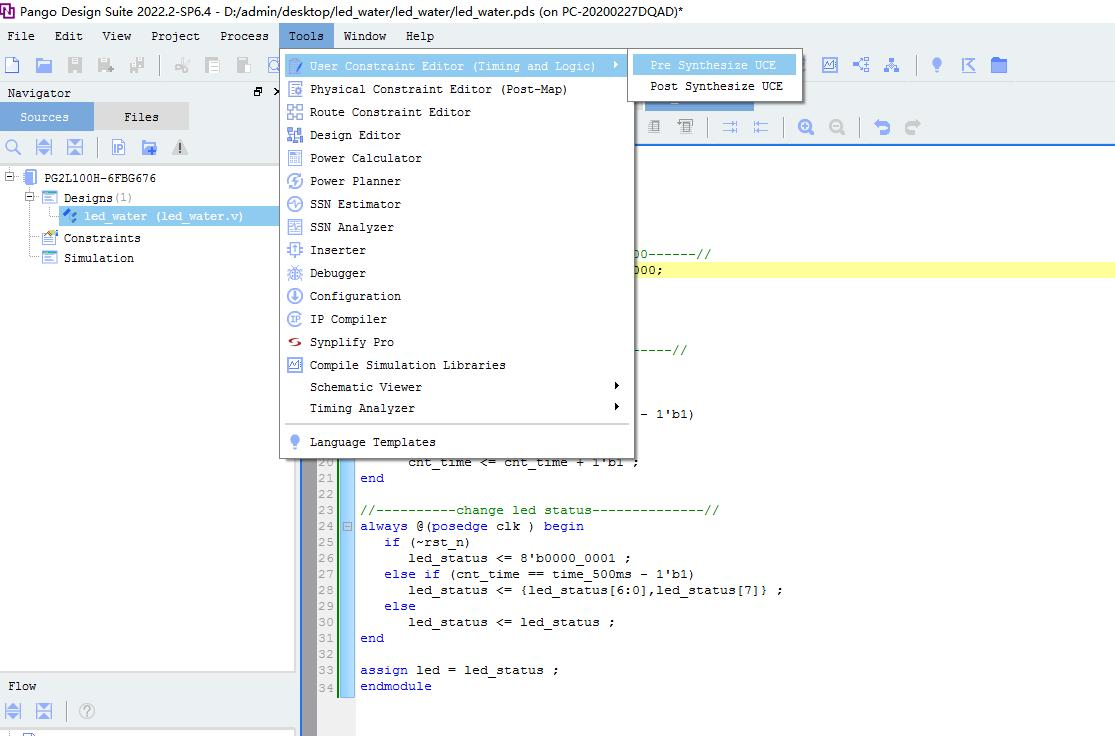The height and width of the screenshot is (736, 1115).
Task: Click the warning triangle icon in Navigator
Action: [x=180, y=147]
